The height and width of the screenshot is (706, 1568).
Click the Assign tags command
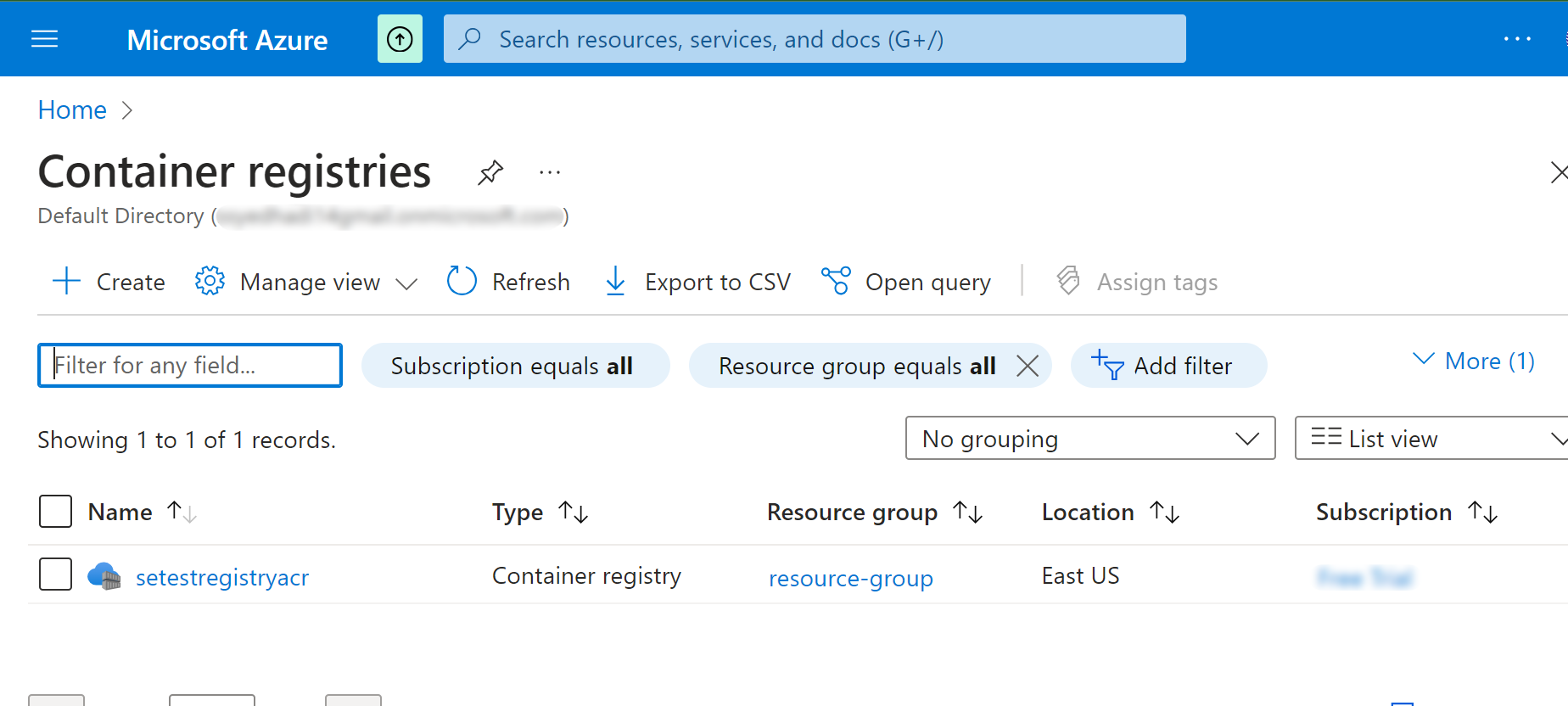1137,282
